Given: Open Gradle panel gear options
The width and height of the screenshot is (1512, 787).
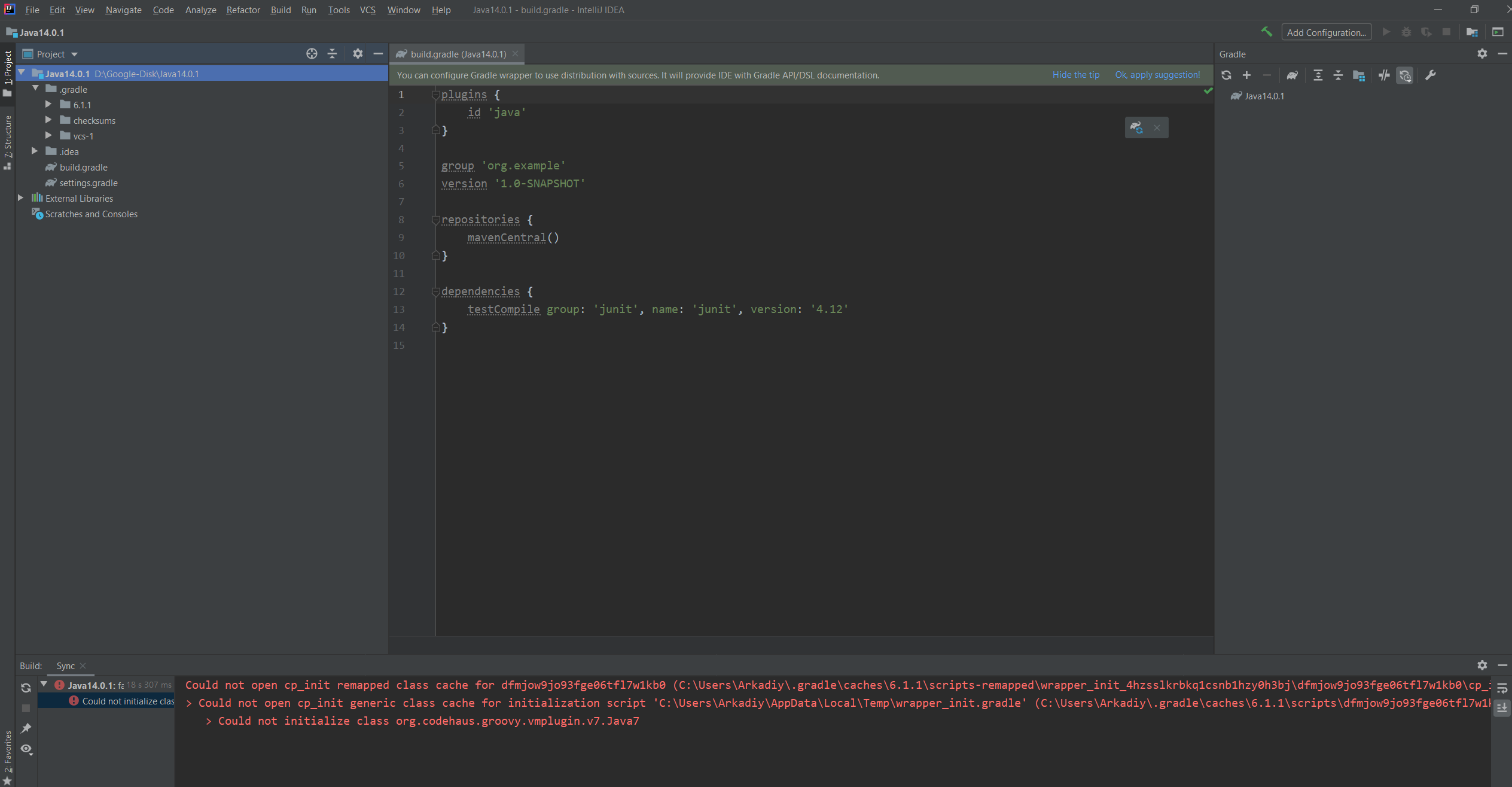Looking at the screenshot, I should tap(1482, 54).
